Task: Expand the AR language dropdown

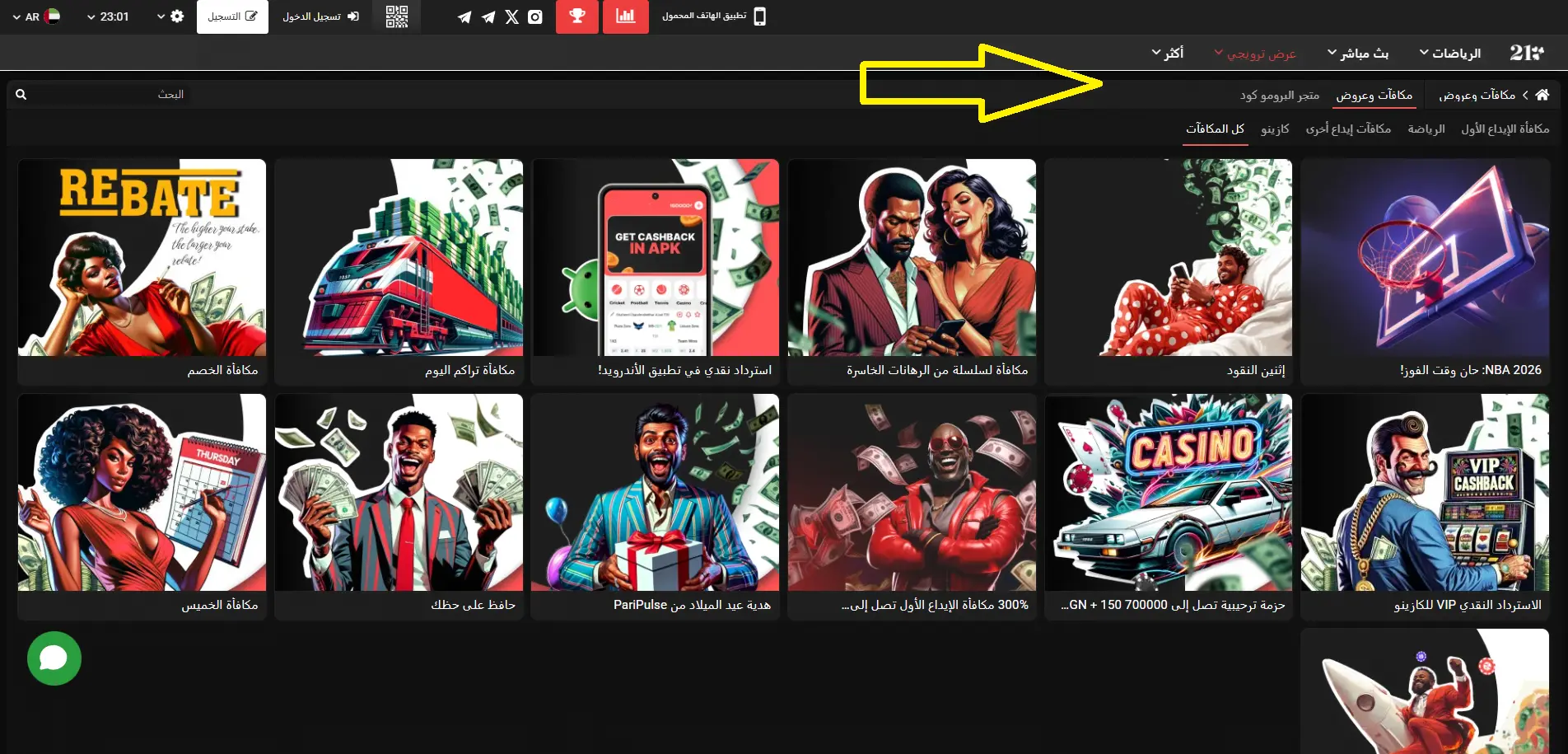Action: [35, 16]
